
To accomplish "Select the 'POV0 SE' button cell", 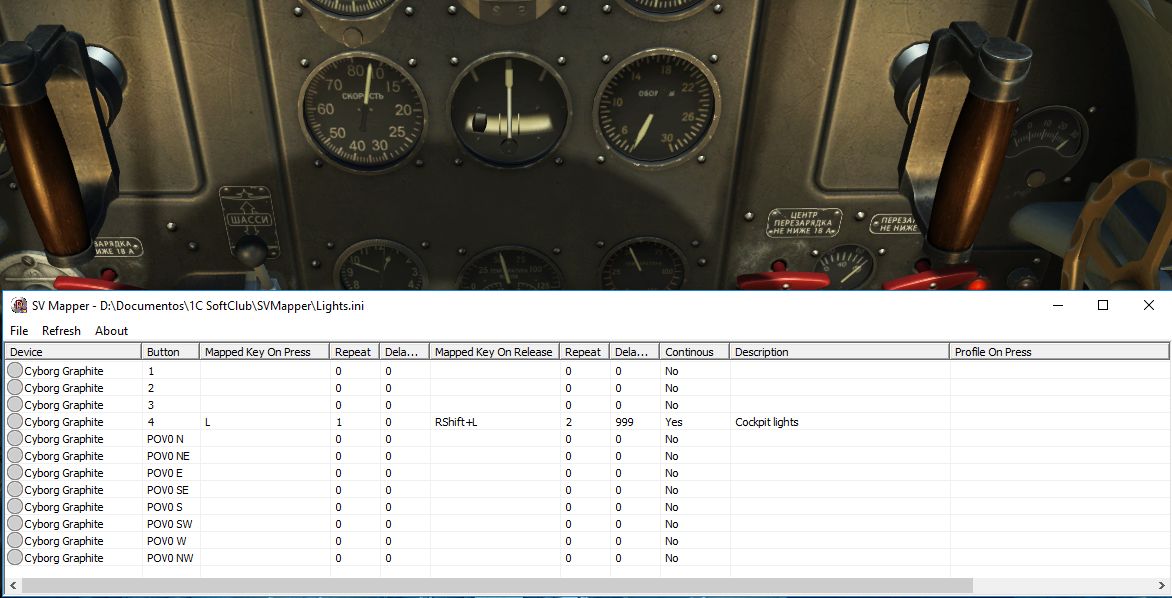I will pyautogui.click(x=171, y=490).
